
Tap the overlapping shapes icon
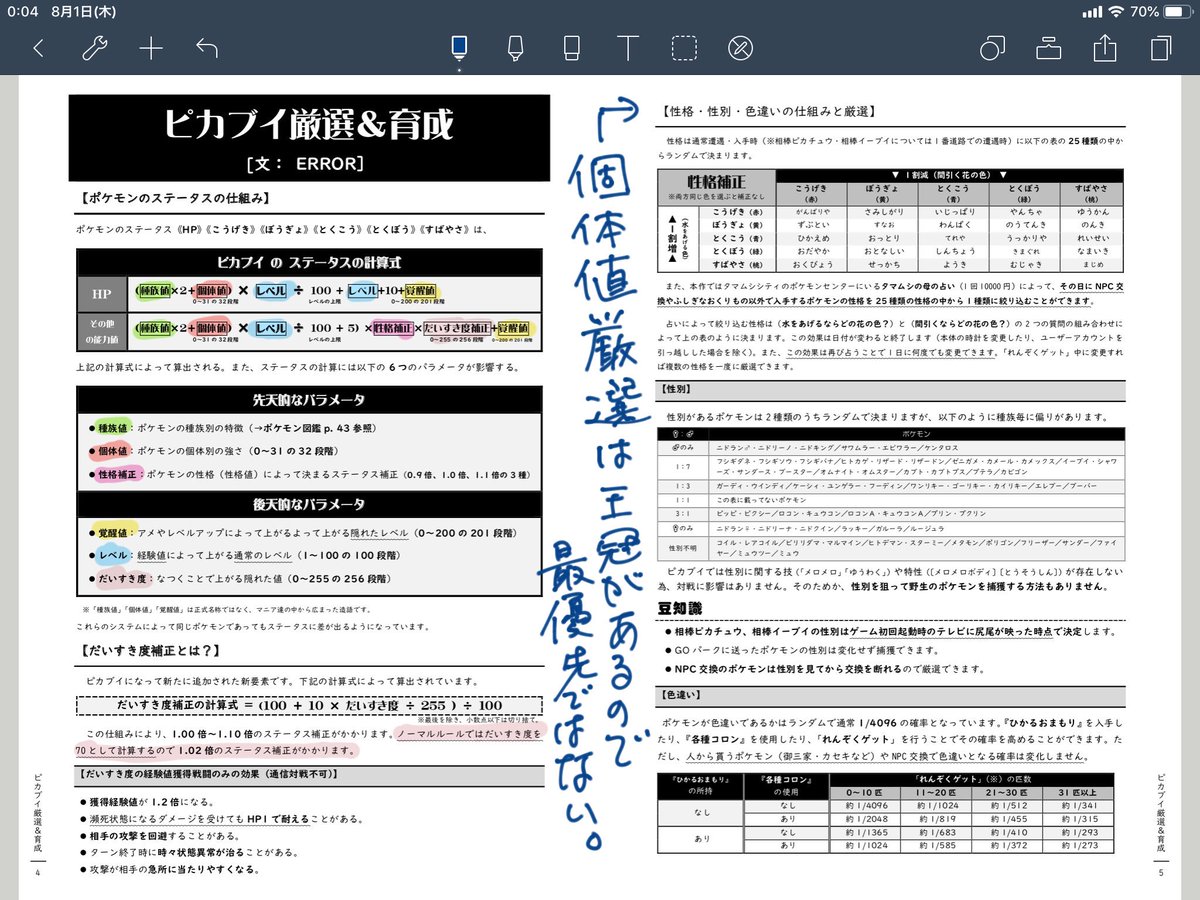pyautogui.click(x=991, y=47)
